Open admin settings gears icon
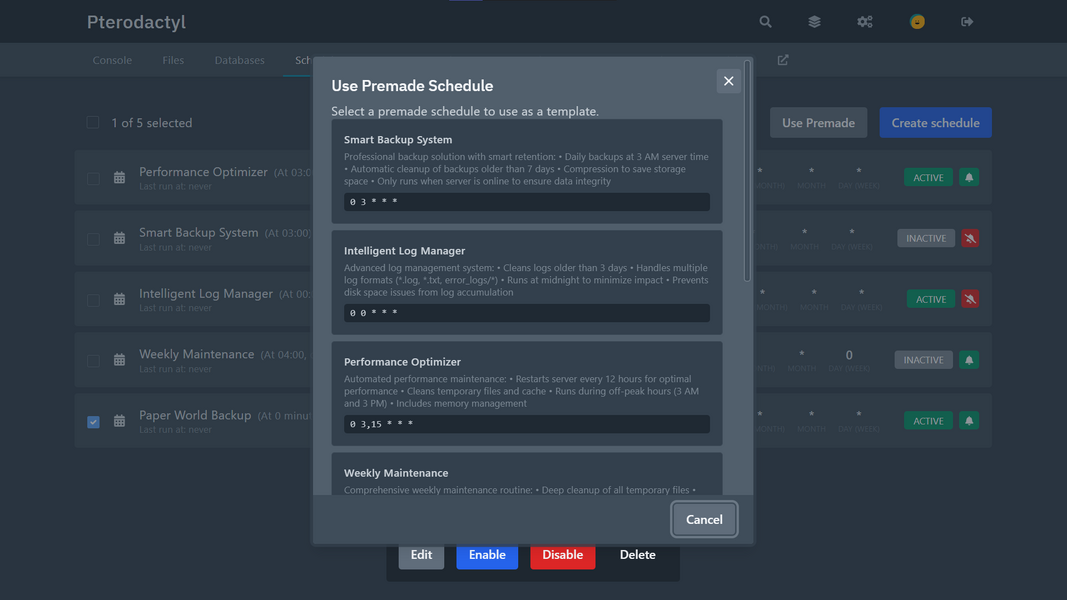This screenshot has height=600, width=1067. pyautogui.click(x=864, y=22)
